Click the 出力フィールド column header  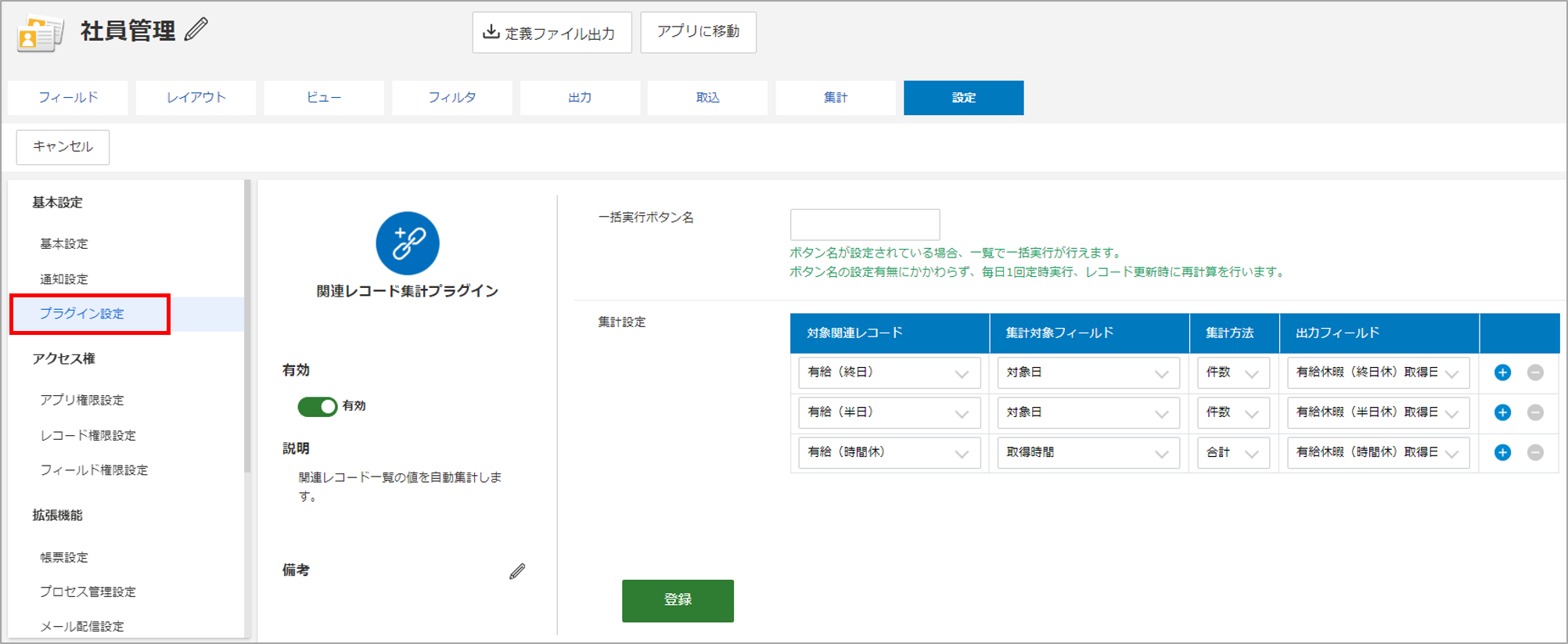click(1379, 333)
